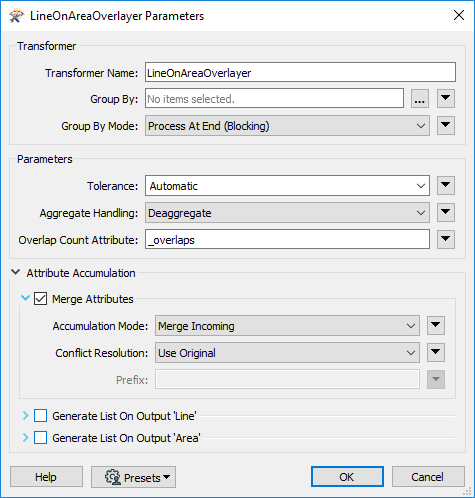475x498 pixels.
Task: Click arrow menu beside Aggregate Handling
Action: click(x=446, y=213)
